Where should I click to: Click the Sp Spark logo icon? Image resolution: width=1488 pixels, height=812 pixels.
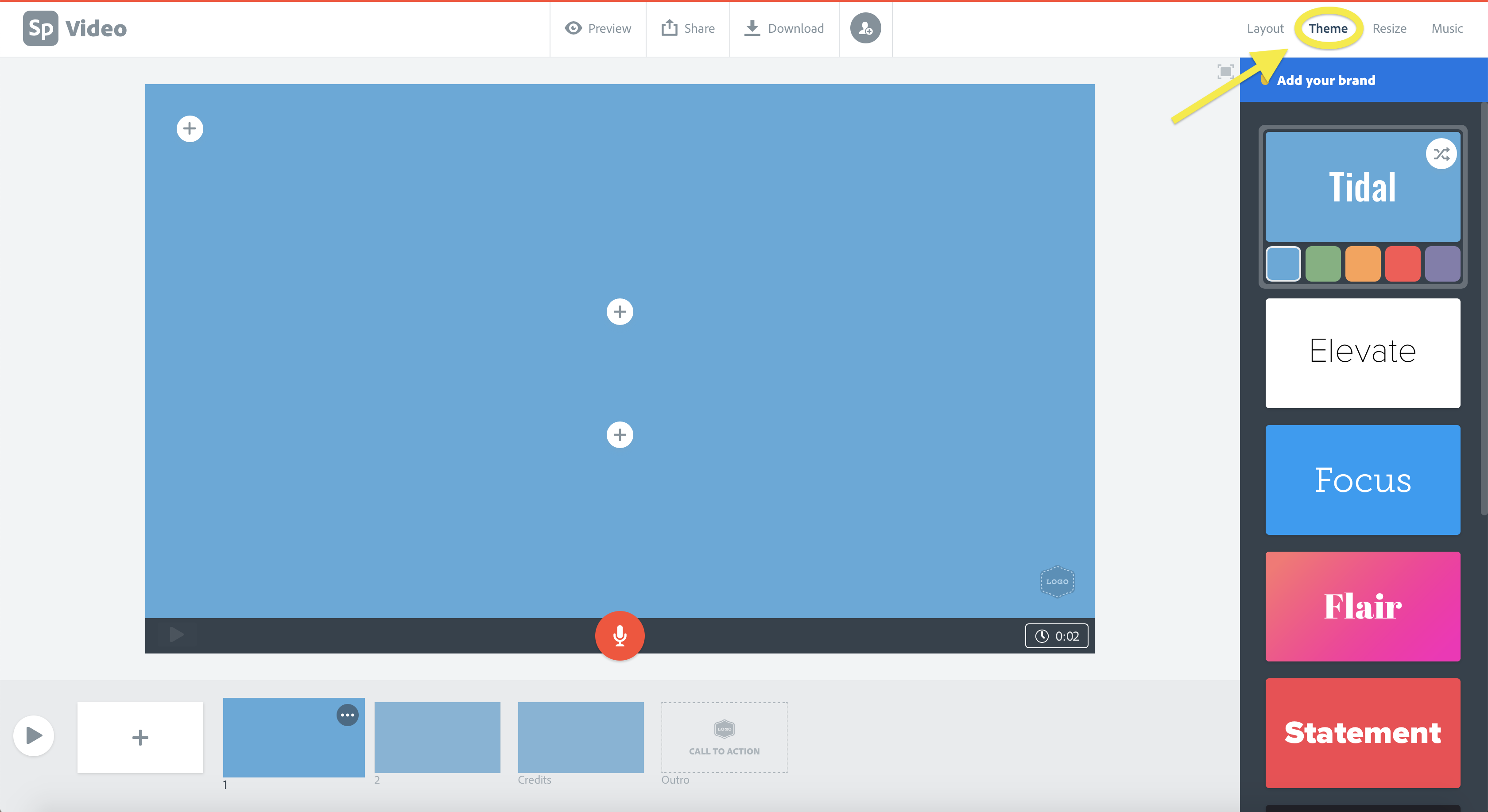40,28
